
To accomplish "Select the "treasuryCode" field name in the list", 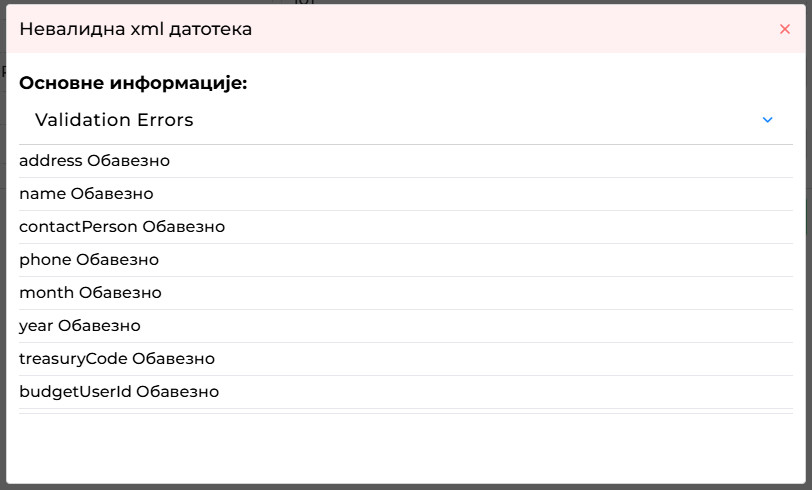I will coord(73,358).
